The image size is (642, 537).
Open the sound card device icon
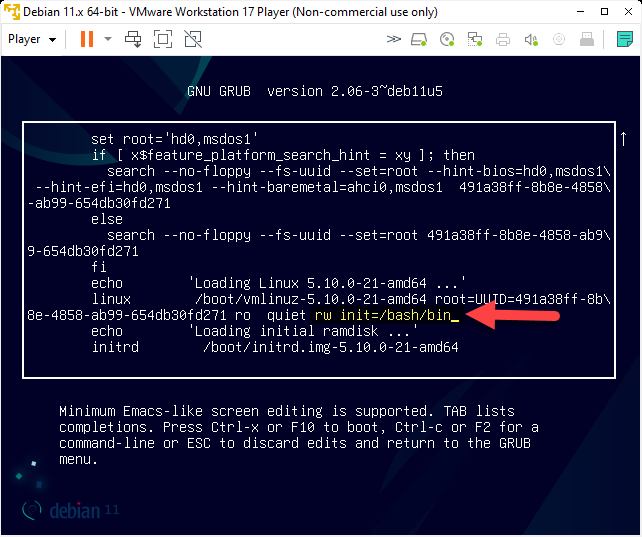pos(531,39)
